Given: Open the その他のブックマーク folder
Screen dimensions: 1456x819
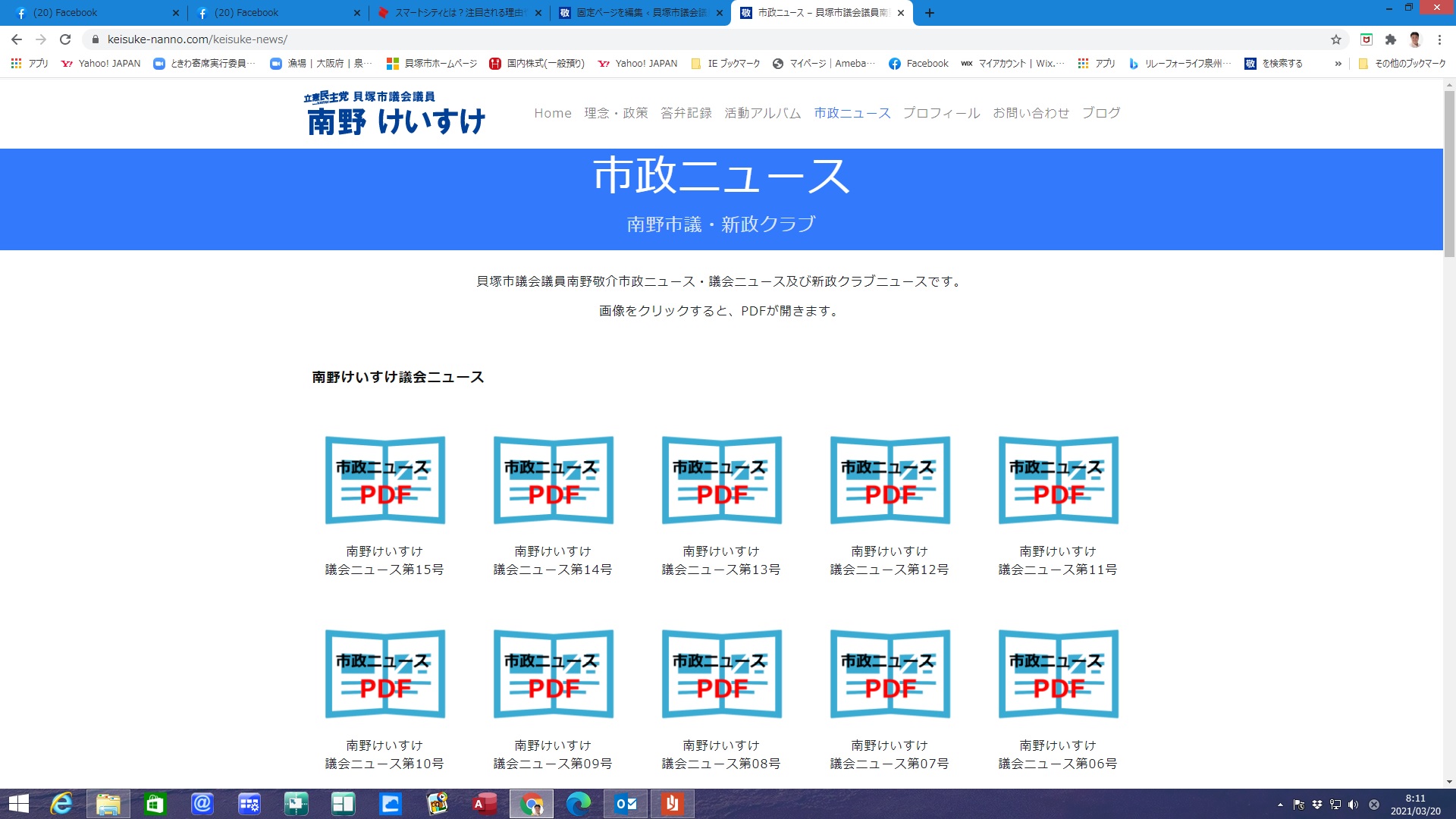Looking at the screenshot, I should [x=1402, y=64].
